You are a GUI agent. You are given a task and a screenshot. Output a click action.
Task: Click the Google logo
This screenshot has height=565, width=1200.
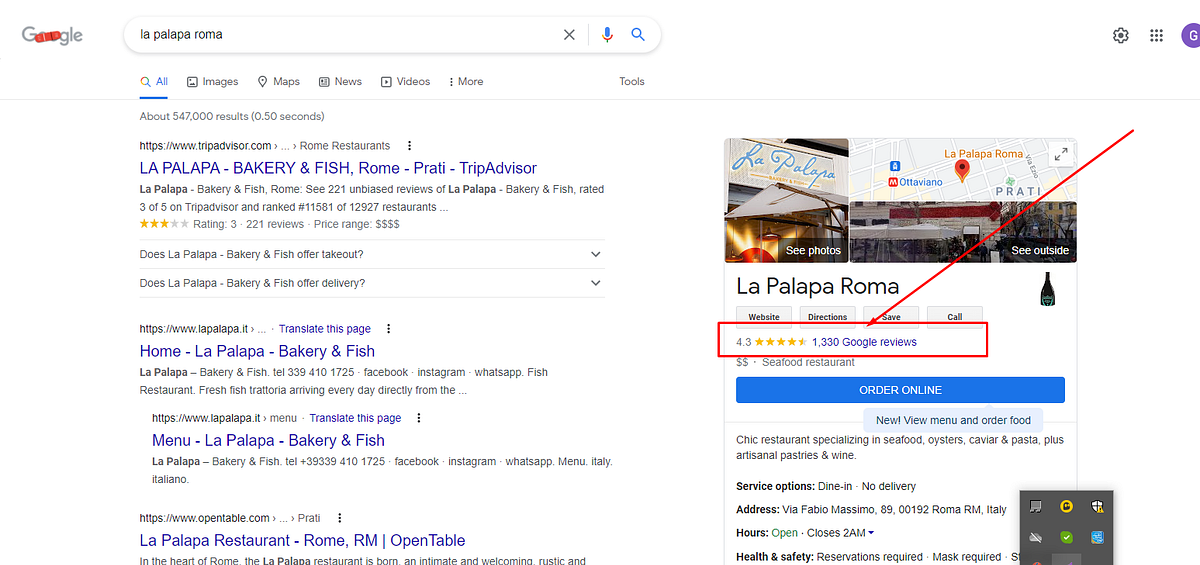(52, 36)
